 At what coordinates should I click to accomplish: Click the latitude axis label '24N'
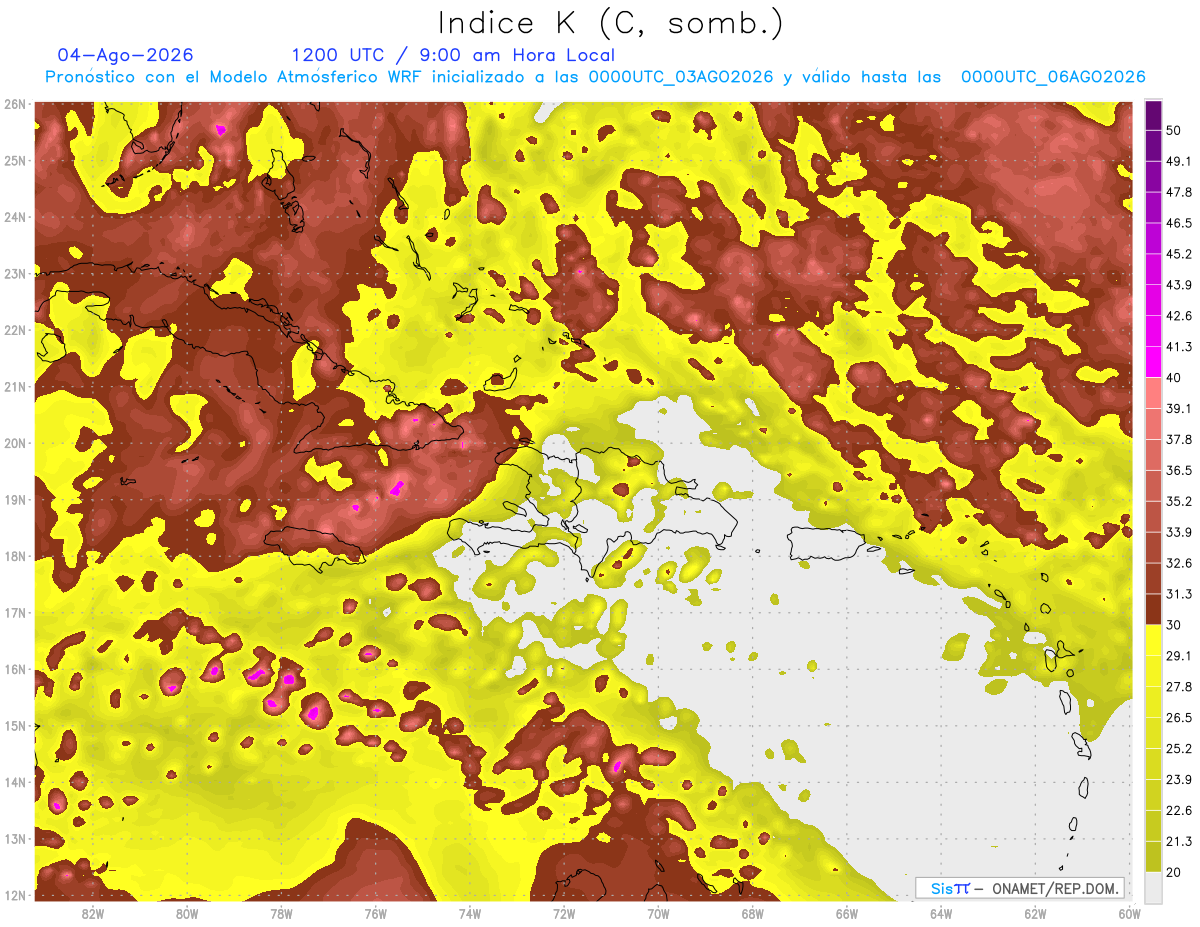pyautogui.click(x=15, y=217)
